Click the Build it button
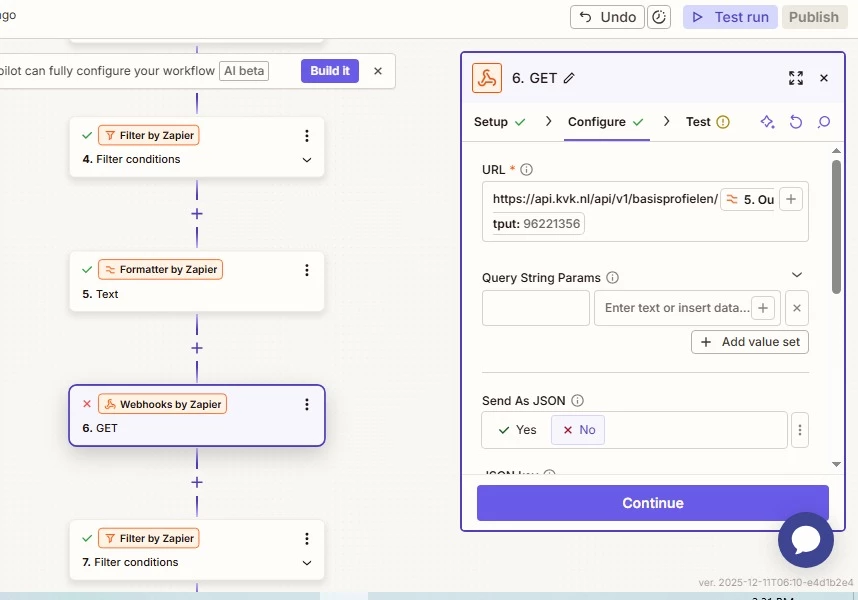The height and width of the screenshot is (600, 858). [329, 71]
